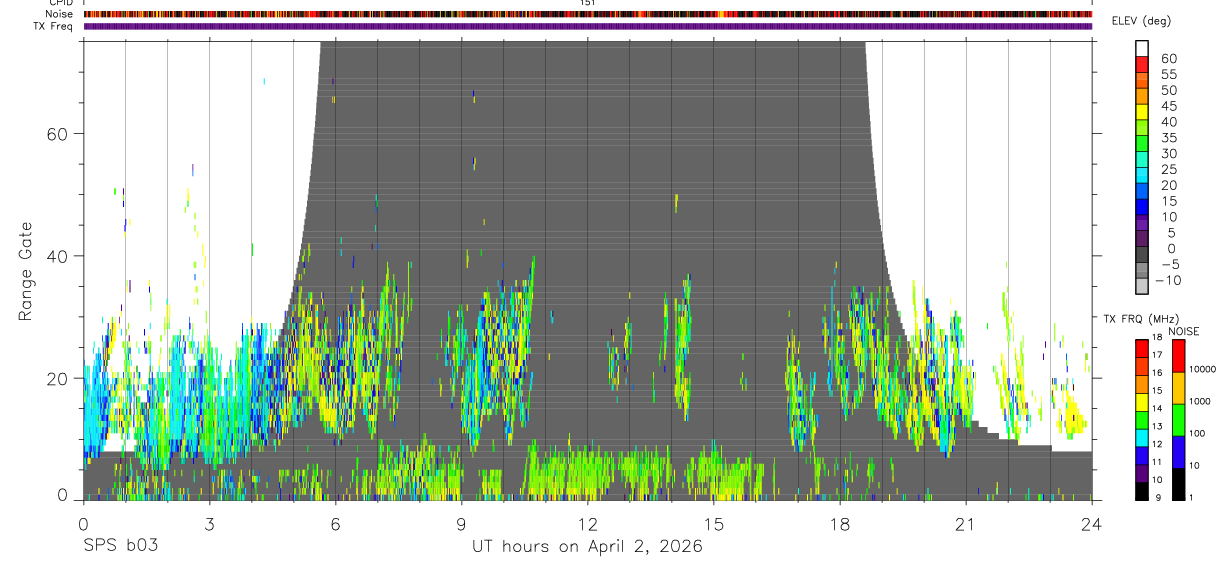
Task: Click the 'SPS b03' radar label
Action: pos(119,547)
